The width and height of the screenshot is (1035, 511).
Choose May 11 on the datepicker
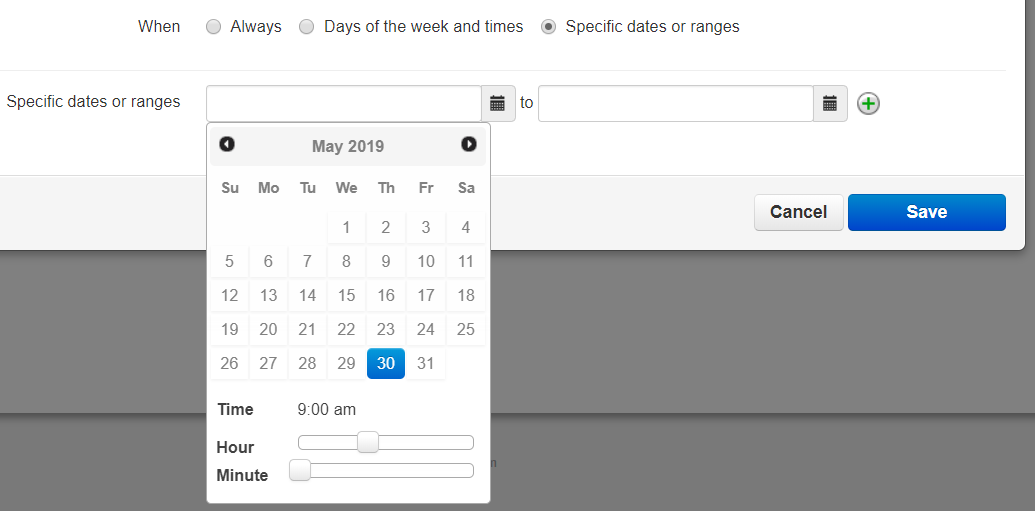tap(466, 261)
